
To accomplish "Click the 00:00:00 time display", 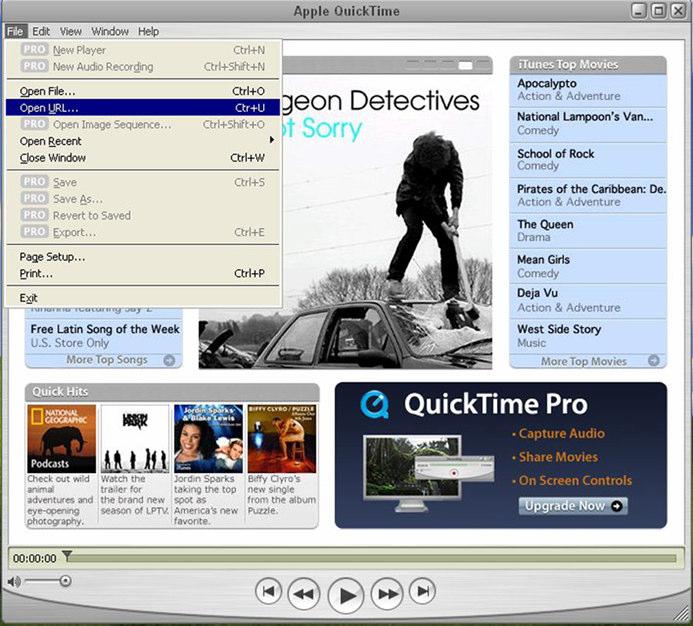I will 34,558.
